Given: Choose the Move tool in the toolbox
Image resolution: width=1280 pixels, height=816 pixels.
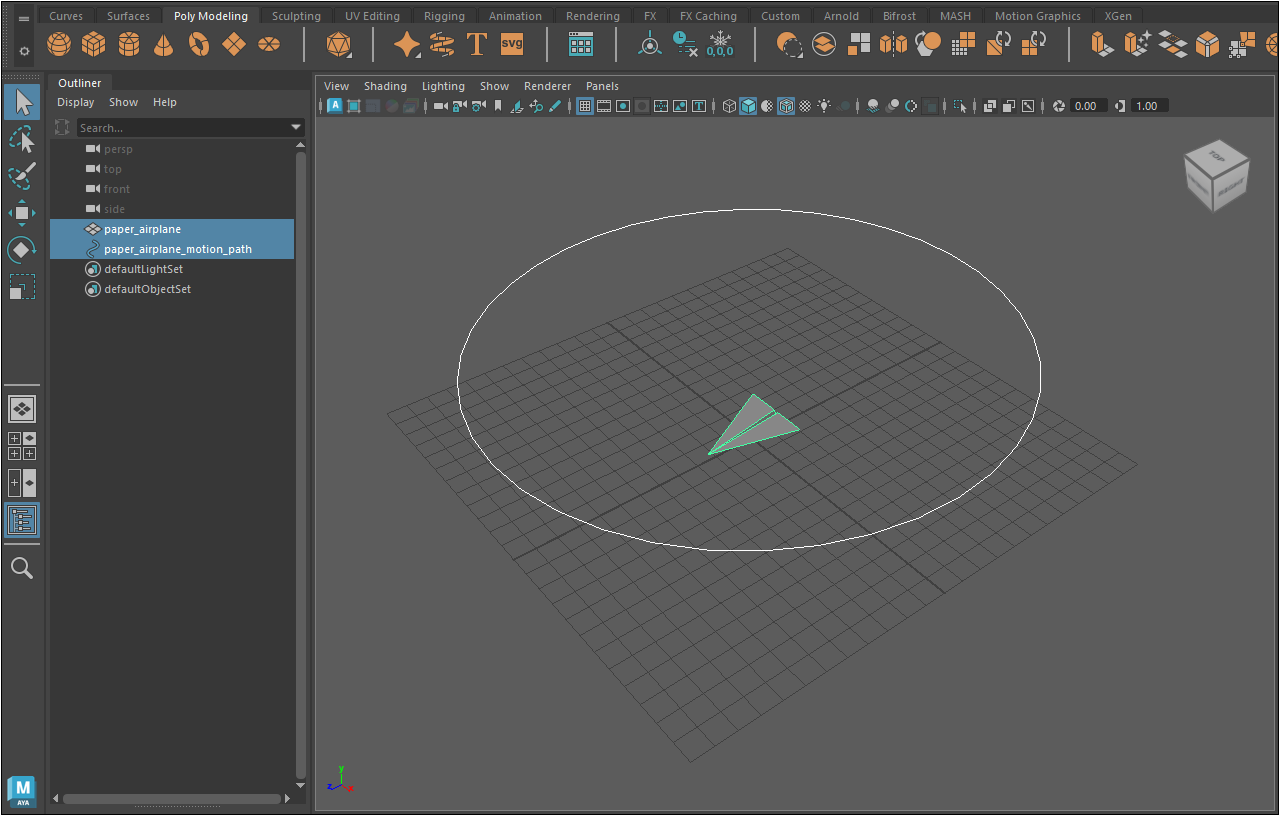Looking at the screenshot, I should [22, 213].
